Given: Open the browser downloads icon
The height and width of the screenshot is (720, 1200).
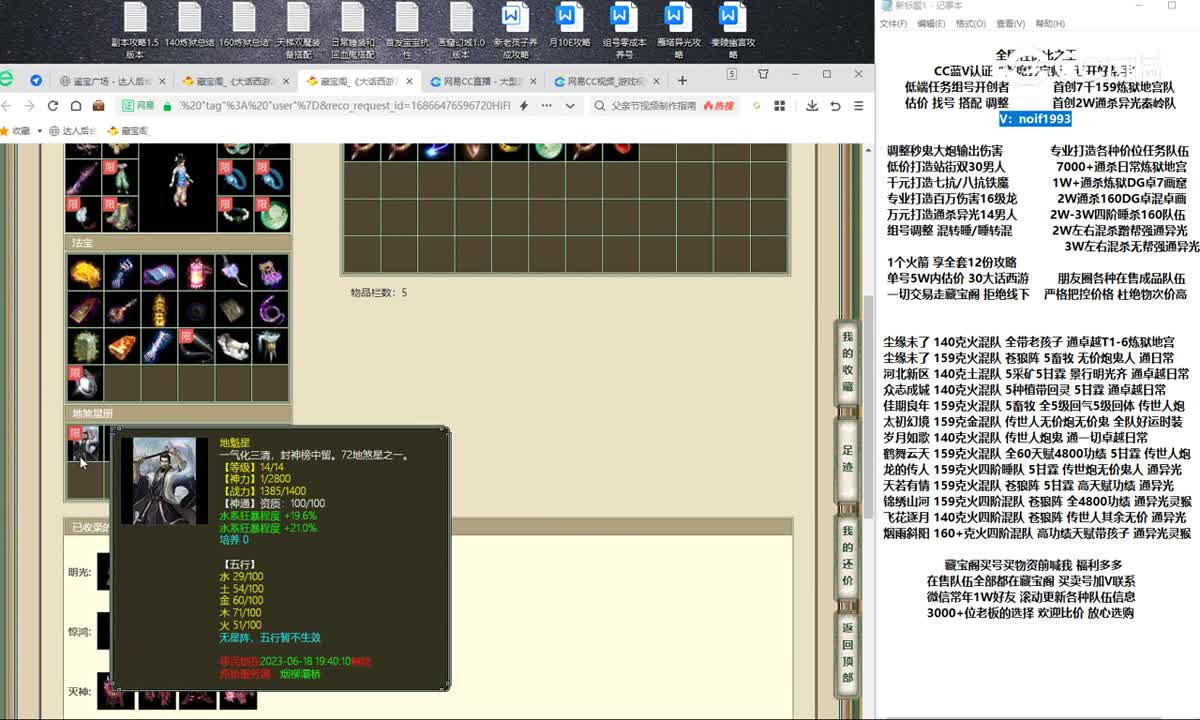Looking at the screenshot, I should pos(811,106).
